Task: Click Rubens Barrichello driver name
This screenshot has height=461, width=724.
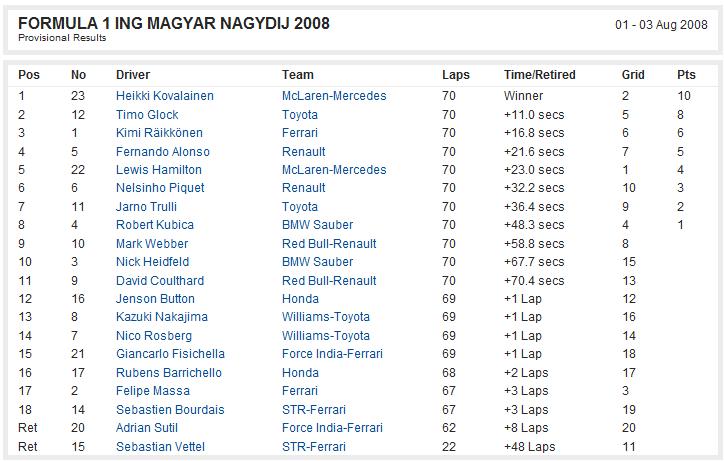Action: click(169, 372)
